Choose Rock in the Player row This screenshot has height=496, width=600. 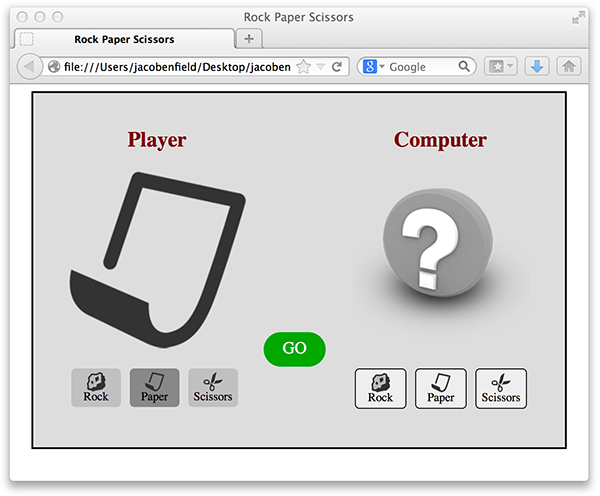[x=96, y=387]
